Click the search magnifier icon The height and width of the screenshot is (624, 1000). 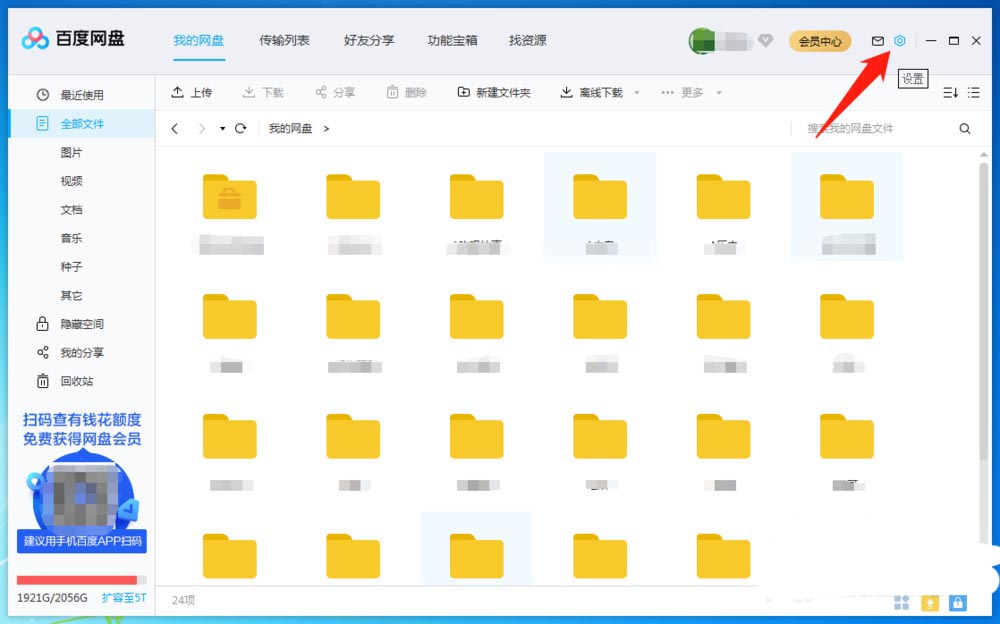(965, 129)
